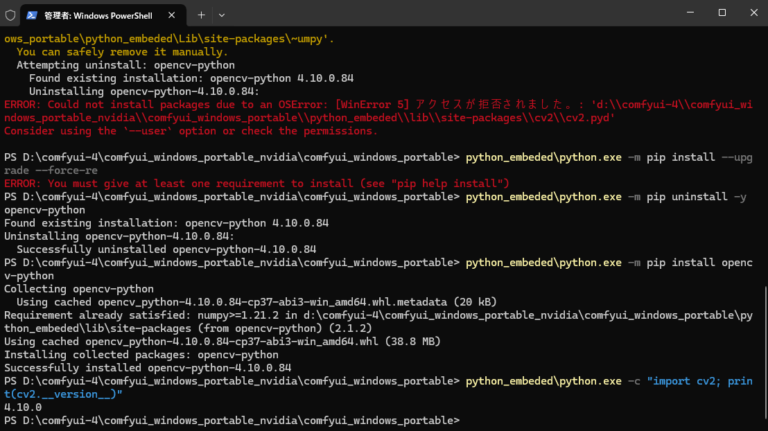Screen dimensions: 768x431
Task: Expand the new tab profile dropdown chevron
Action: (222, 15)
